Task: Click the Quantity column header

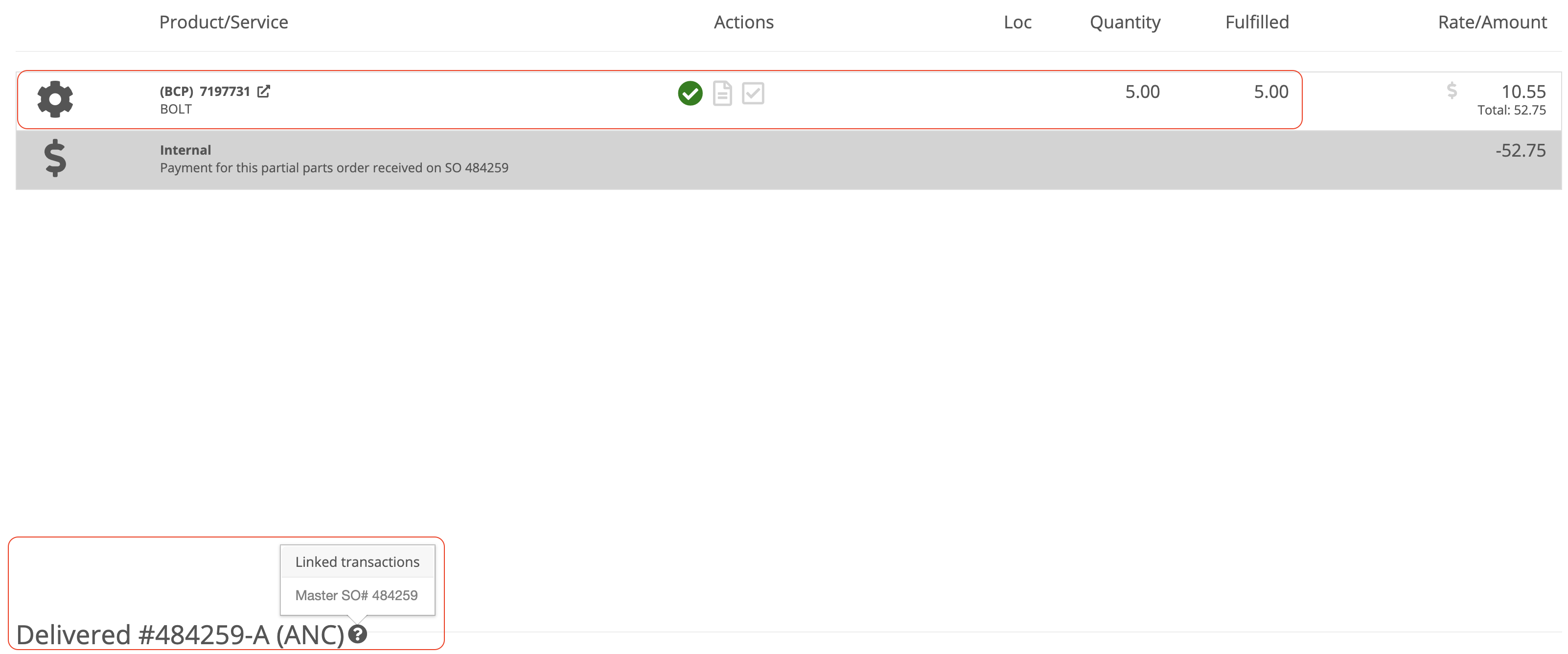Action: pyautogui.click(x=1125, y=23)
